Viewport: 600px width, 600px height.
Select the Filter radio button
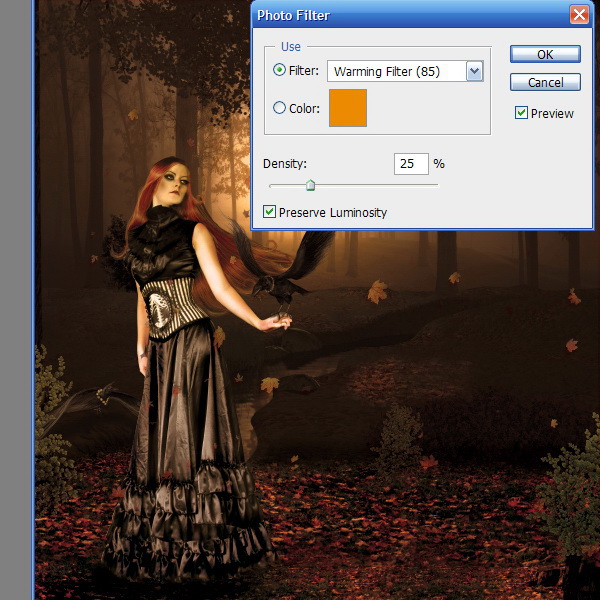pos(279,70)
